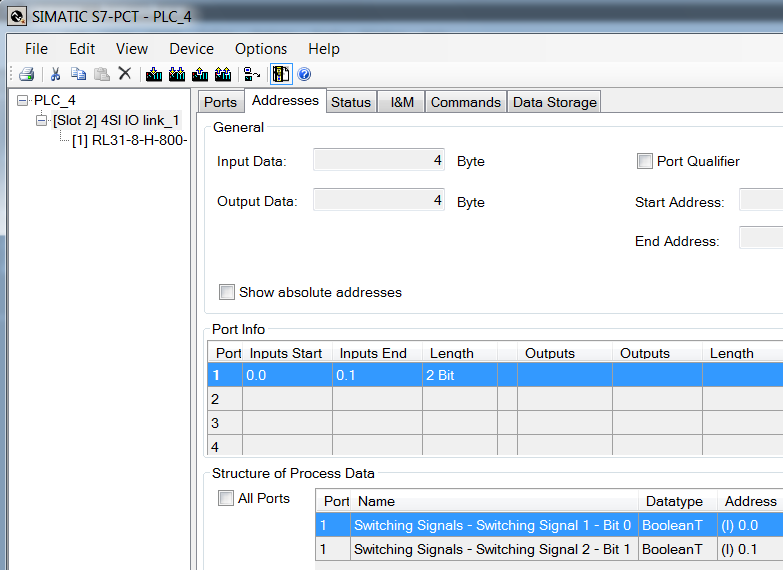The image size is (783, 570).
Task: Click the '2 Bit' length cell
Action: pyautogui.click(x=460, y=375)
